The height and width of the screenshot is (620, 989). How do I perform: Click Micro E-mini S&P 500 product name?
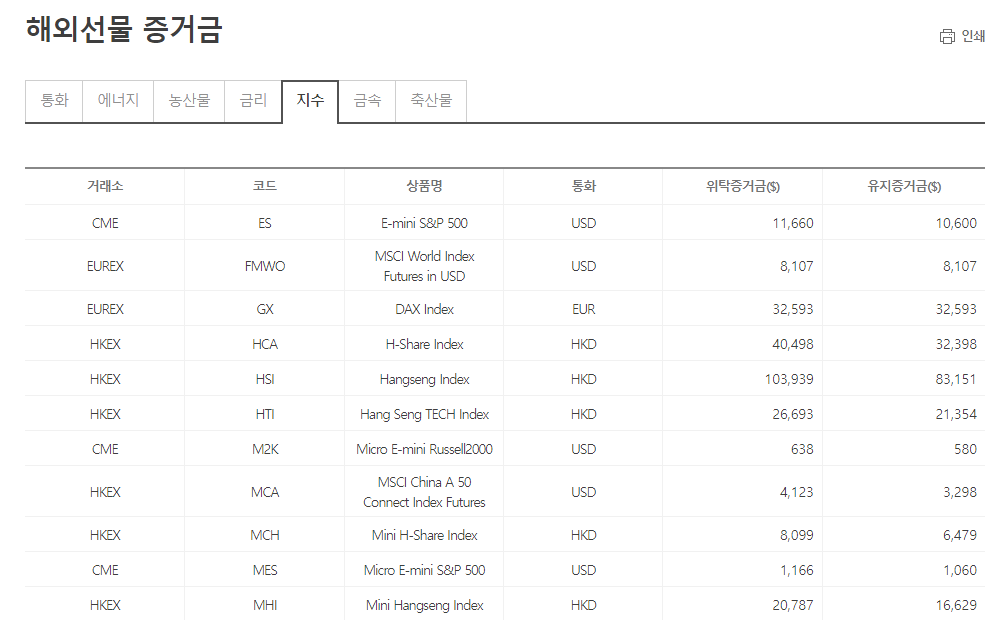click(424, 570)
